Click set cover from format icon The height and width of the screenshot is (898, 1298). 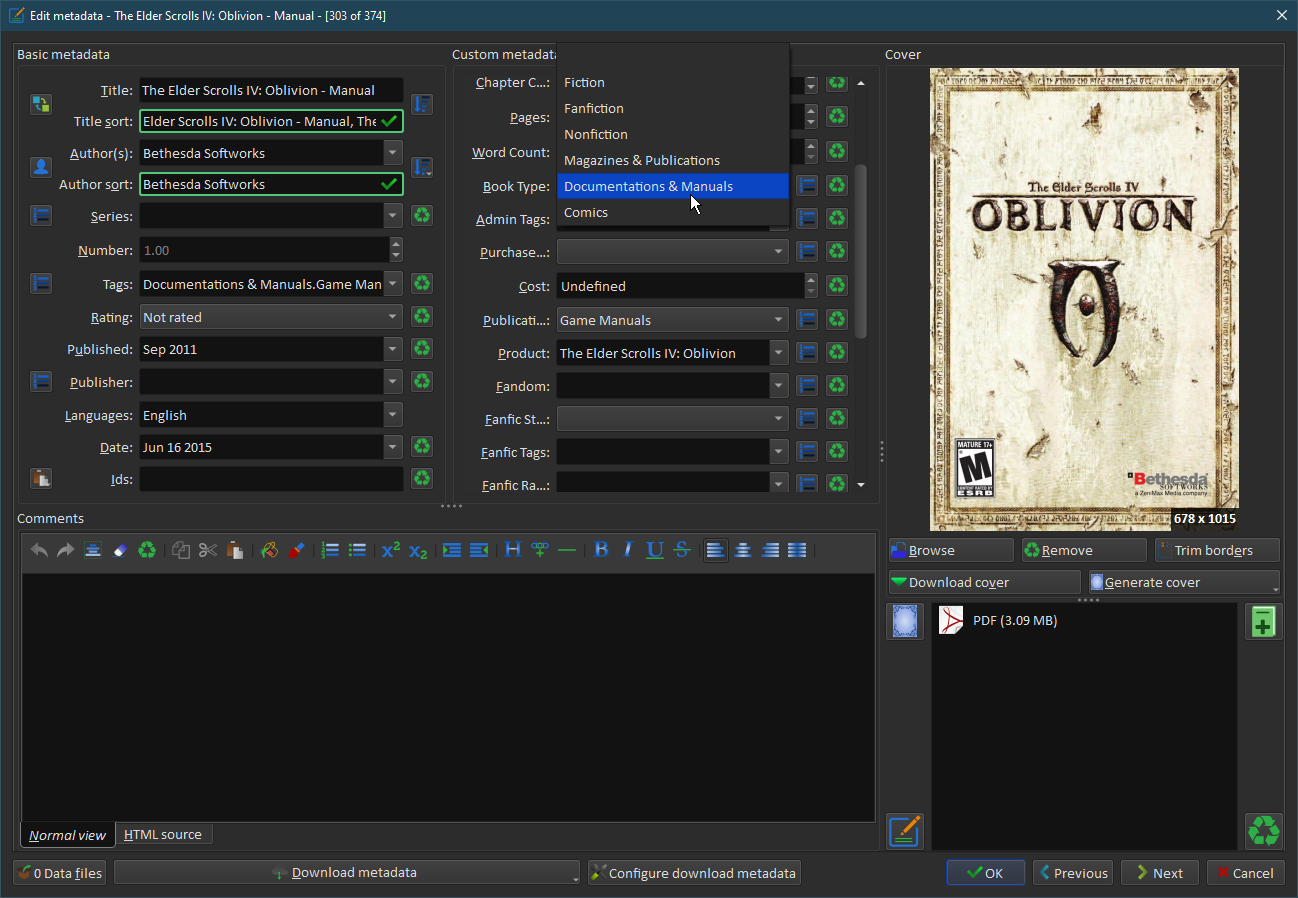tap(904, 621)
